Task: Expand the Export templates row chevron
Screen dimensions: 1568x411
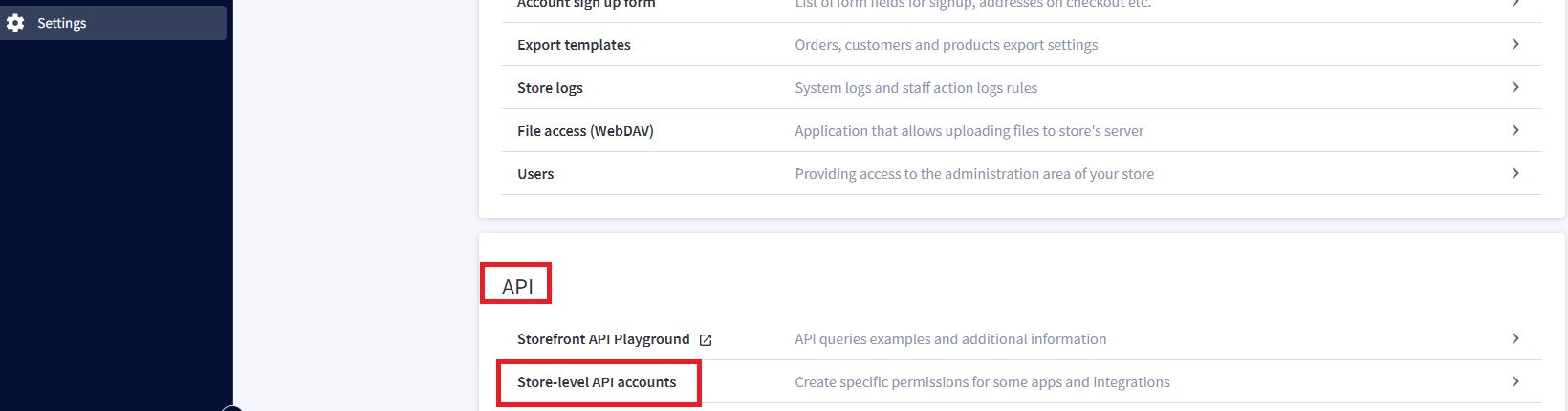Action: click(x=1515, y=44)
